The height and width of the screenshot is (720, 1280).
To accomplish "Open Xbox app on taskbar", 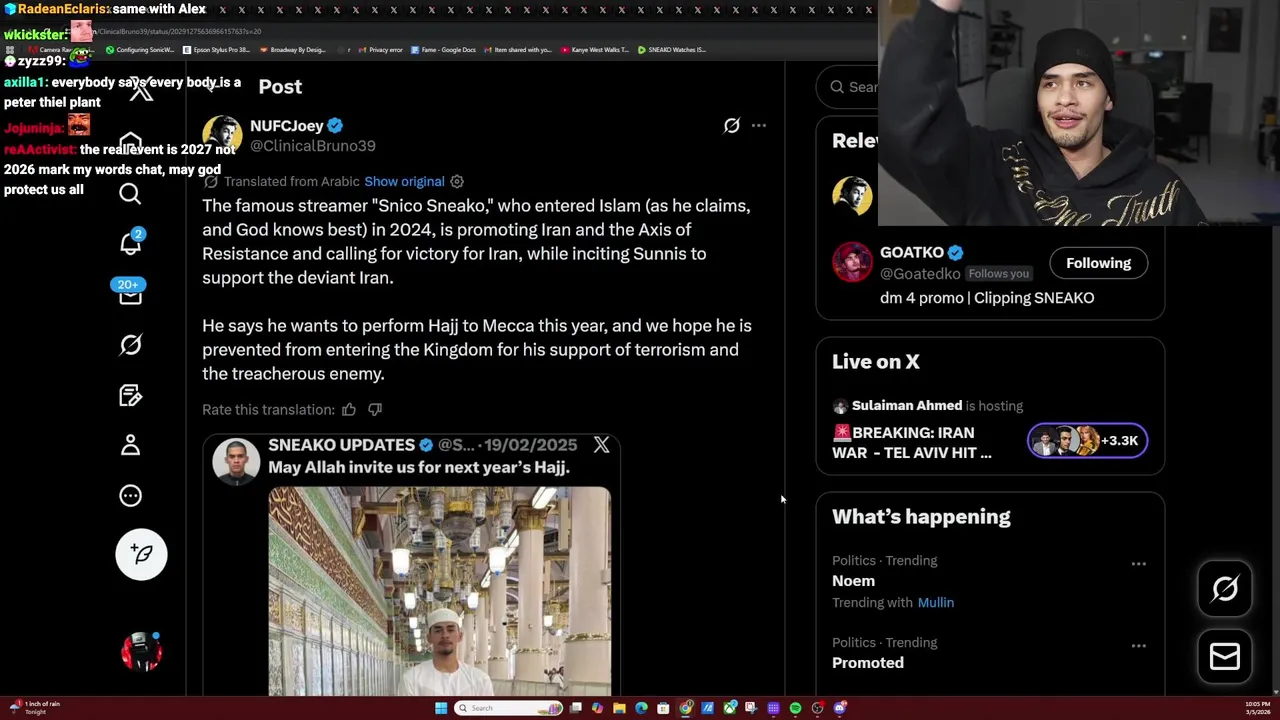I will point(729,708).
